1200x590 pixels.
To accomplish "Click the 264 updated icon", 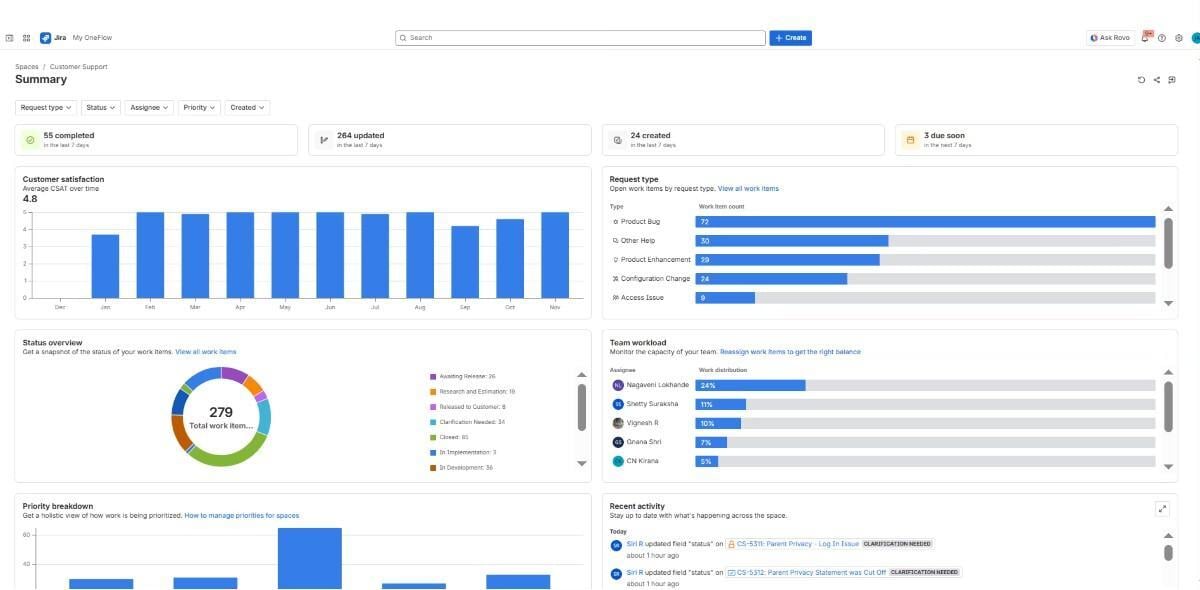I will (x=324, y=140).
